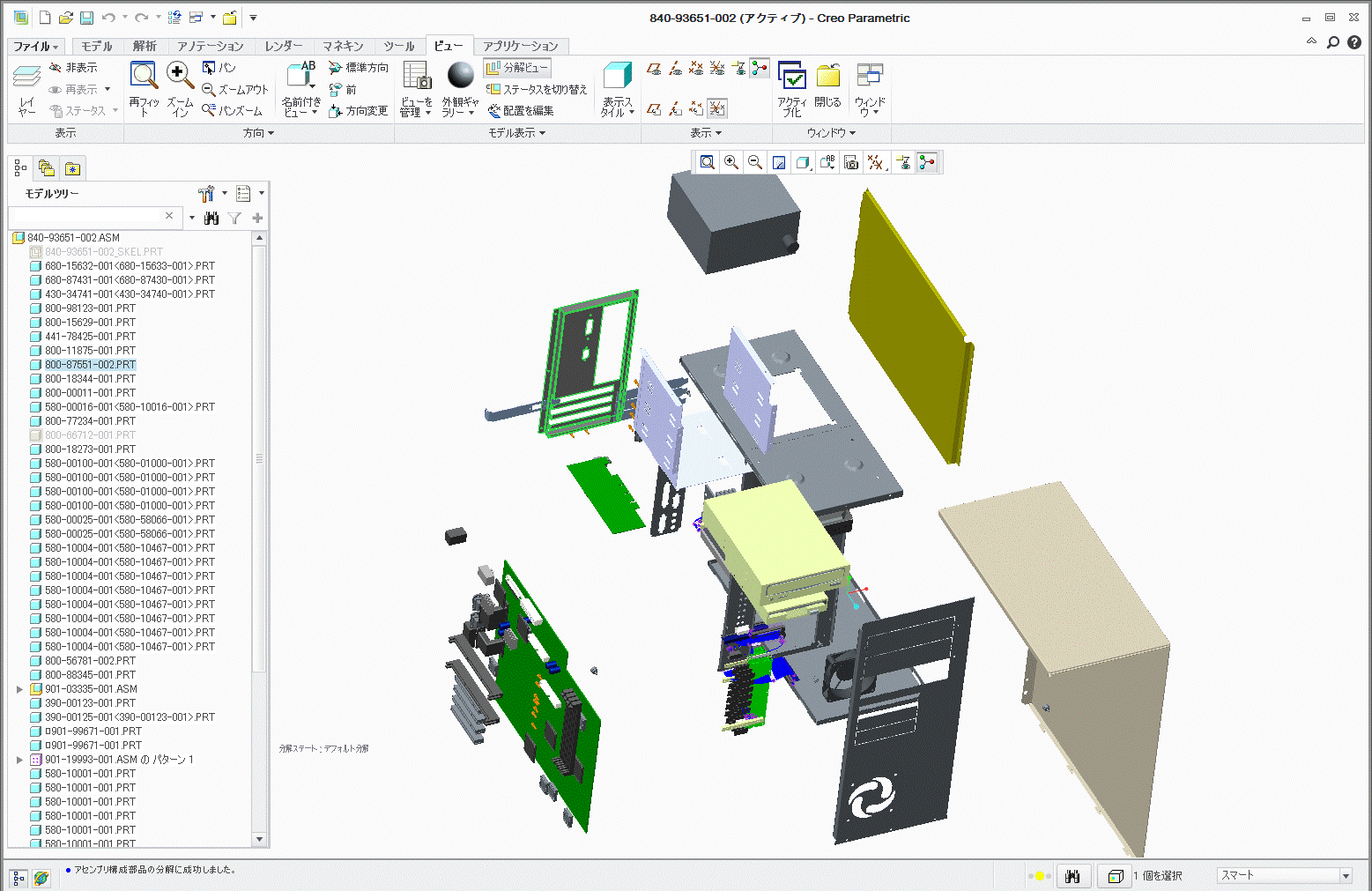Click the binoculars search icon in model tree

(211, 218)
